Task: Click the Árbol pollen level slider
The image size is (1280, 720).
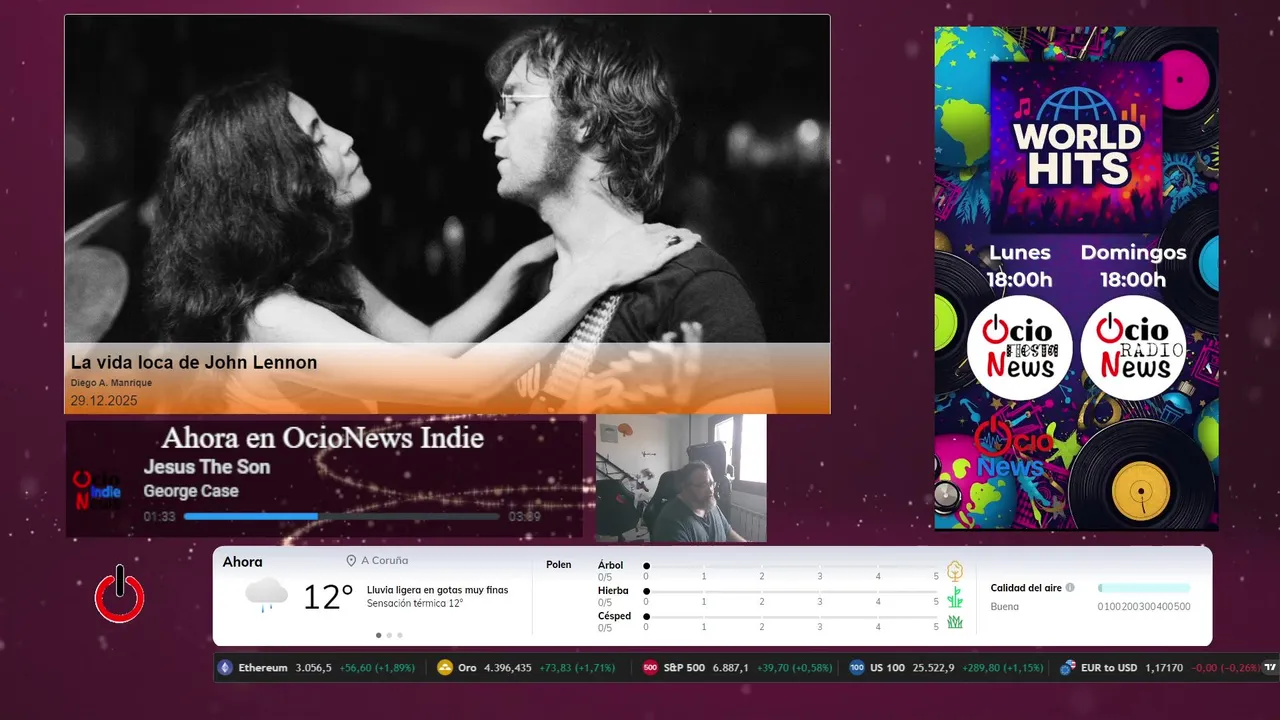Action: coord(791,566)
